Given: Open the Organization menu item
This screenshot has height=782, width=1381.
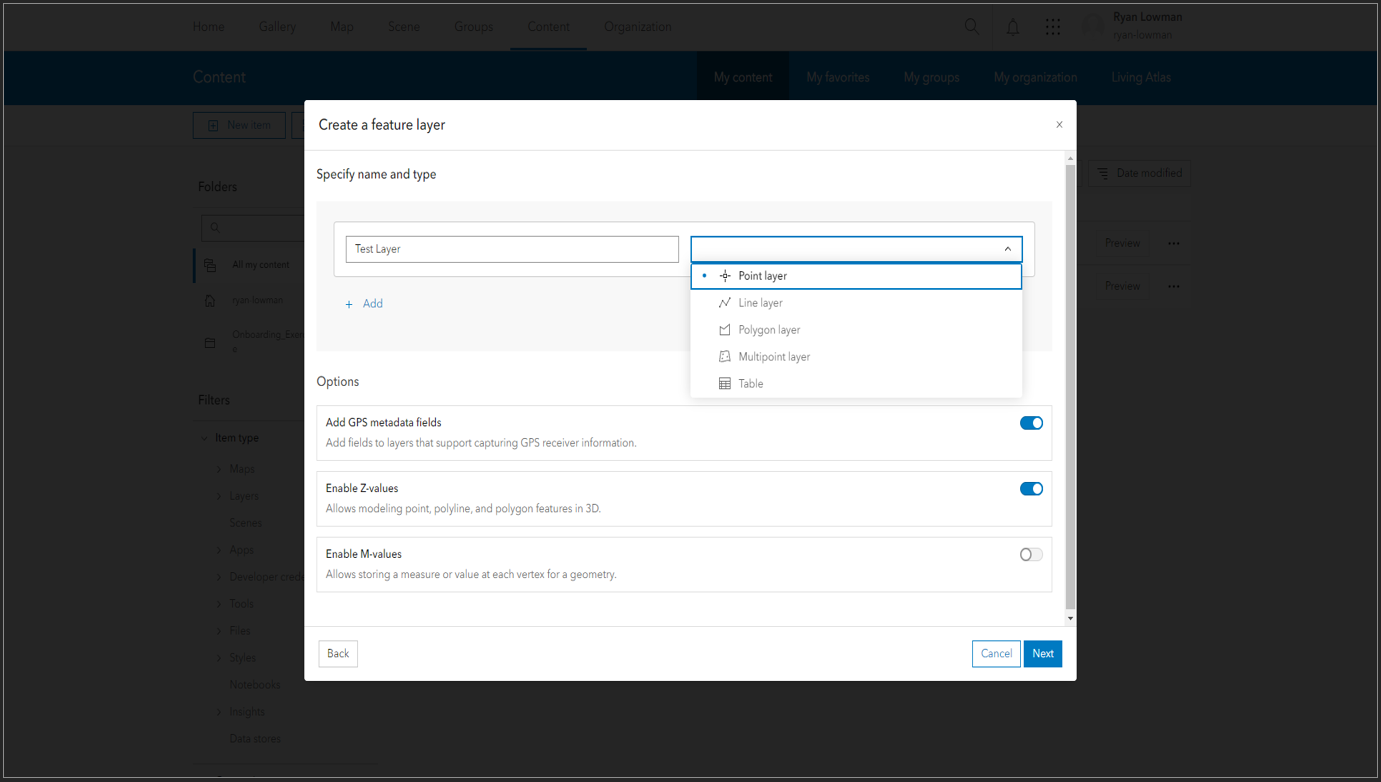Looking at the screenshot, I should coord(637,27).
